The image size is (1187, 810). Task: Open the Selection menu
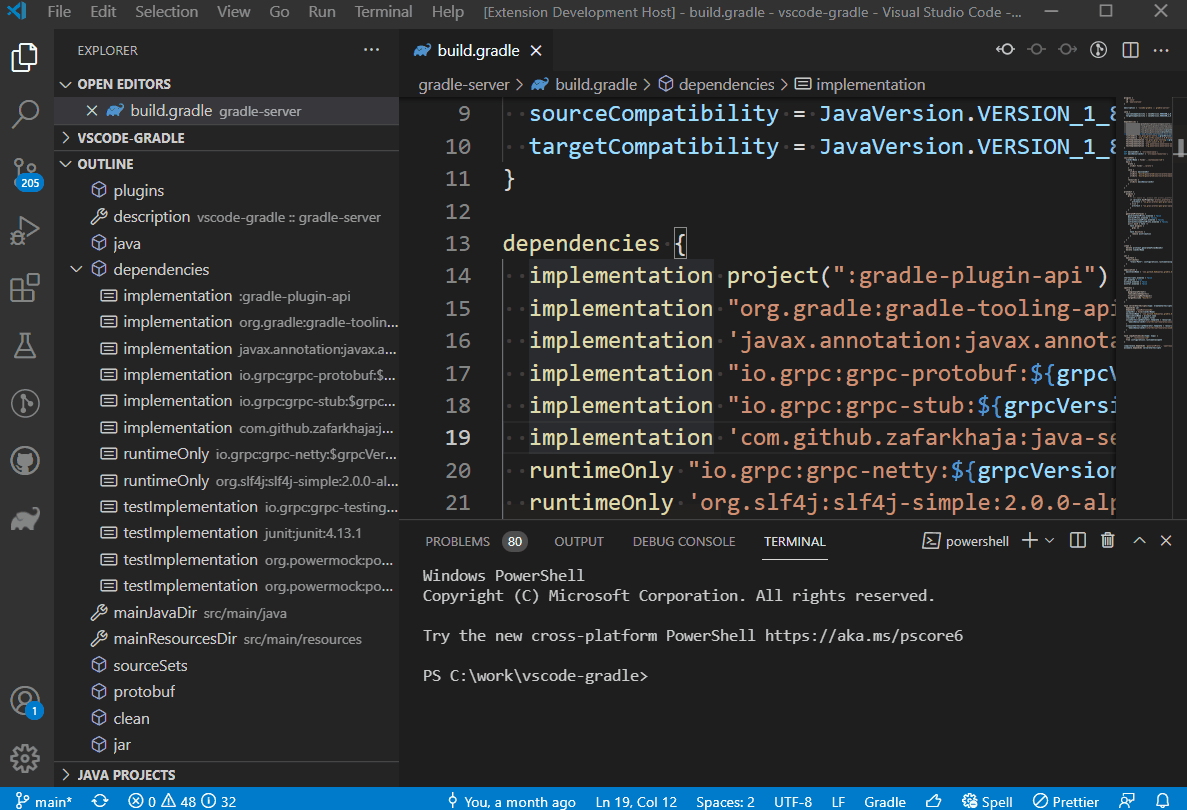click(x=166, y=12)
